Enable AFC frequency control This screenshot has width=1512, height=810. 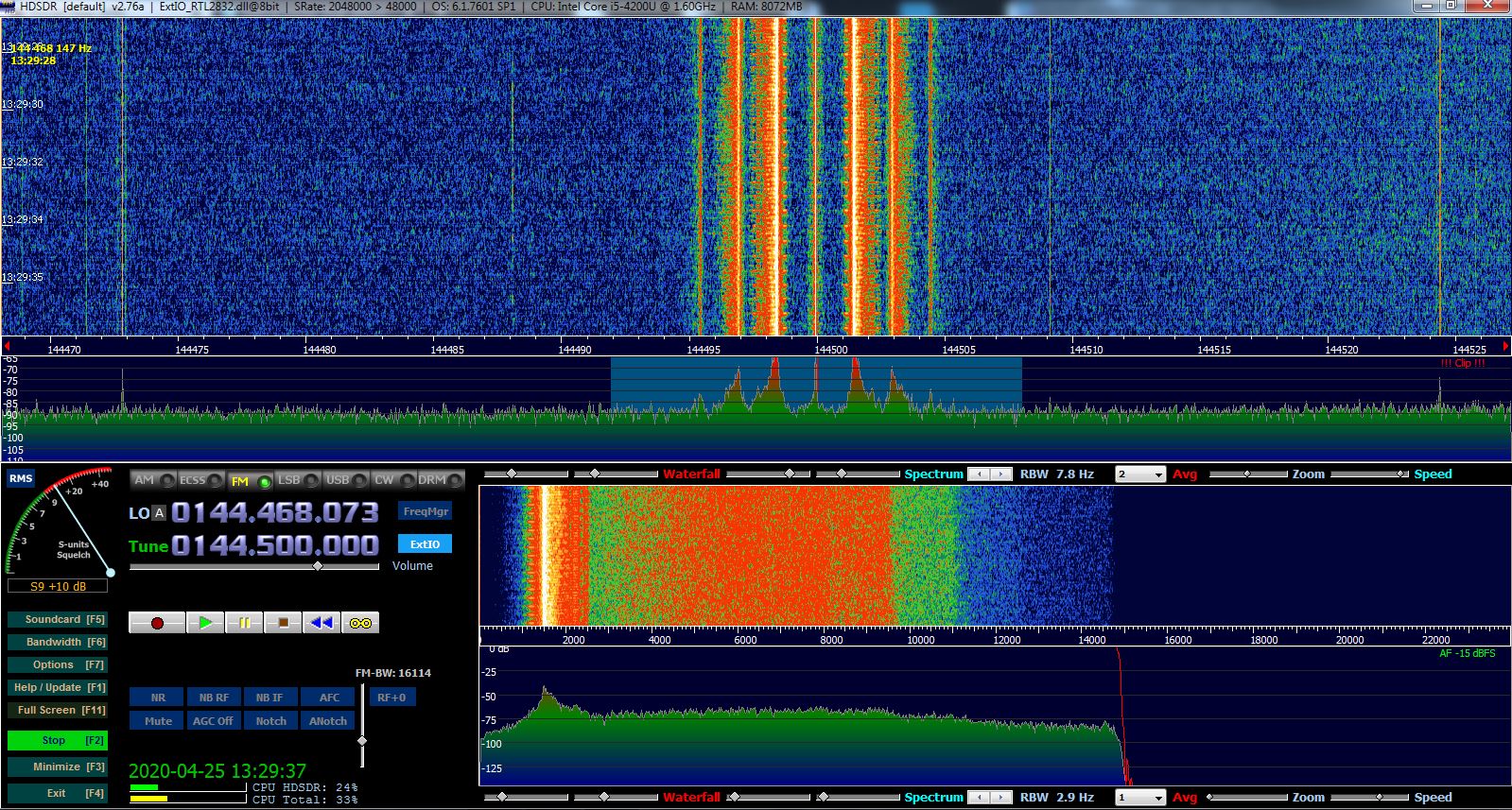(x=328, y=698)
